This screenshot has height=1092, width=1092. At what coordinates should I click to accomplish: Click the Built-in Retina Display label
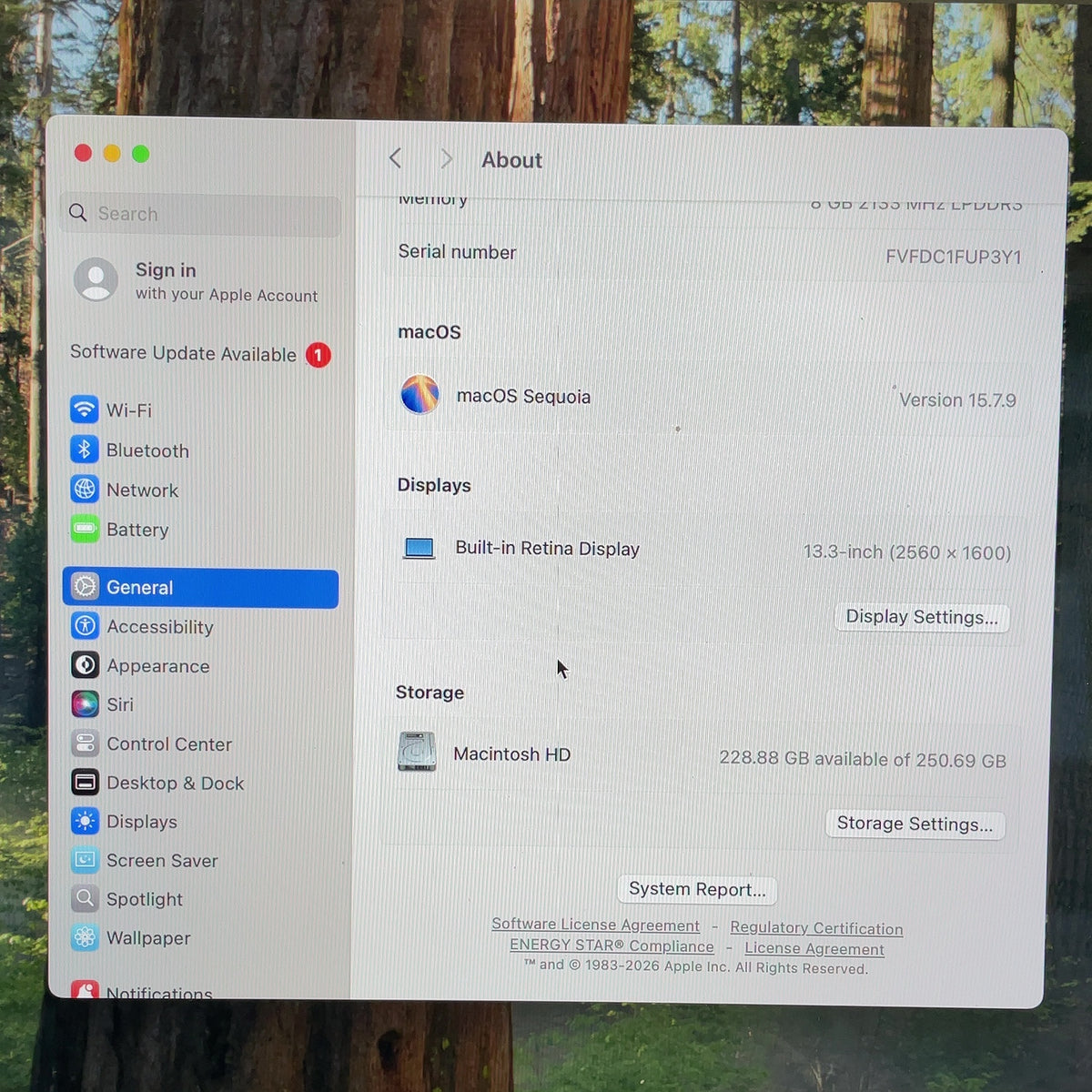[547, 548]
